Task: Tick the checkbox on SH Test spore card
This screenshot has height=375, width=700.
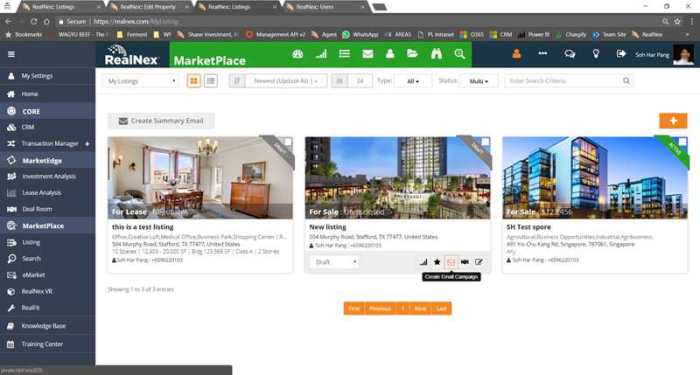Action: tap(683, 142)
